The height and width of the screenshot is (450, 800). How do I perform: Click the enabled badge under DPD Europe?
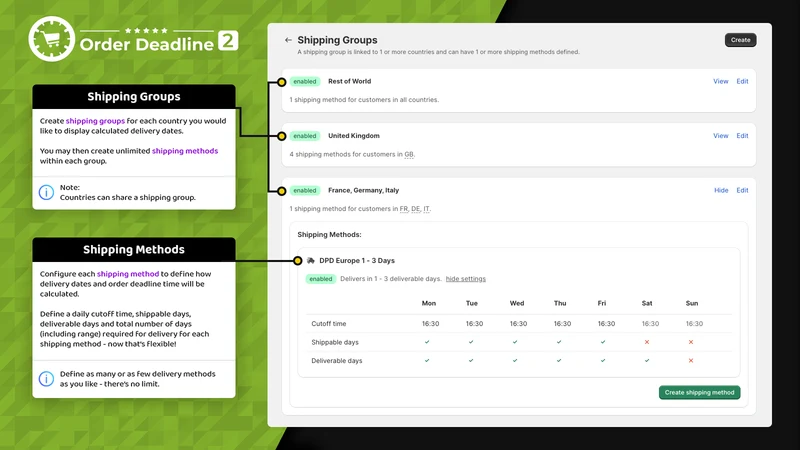click(x=320, y=279)
